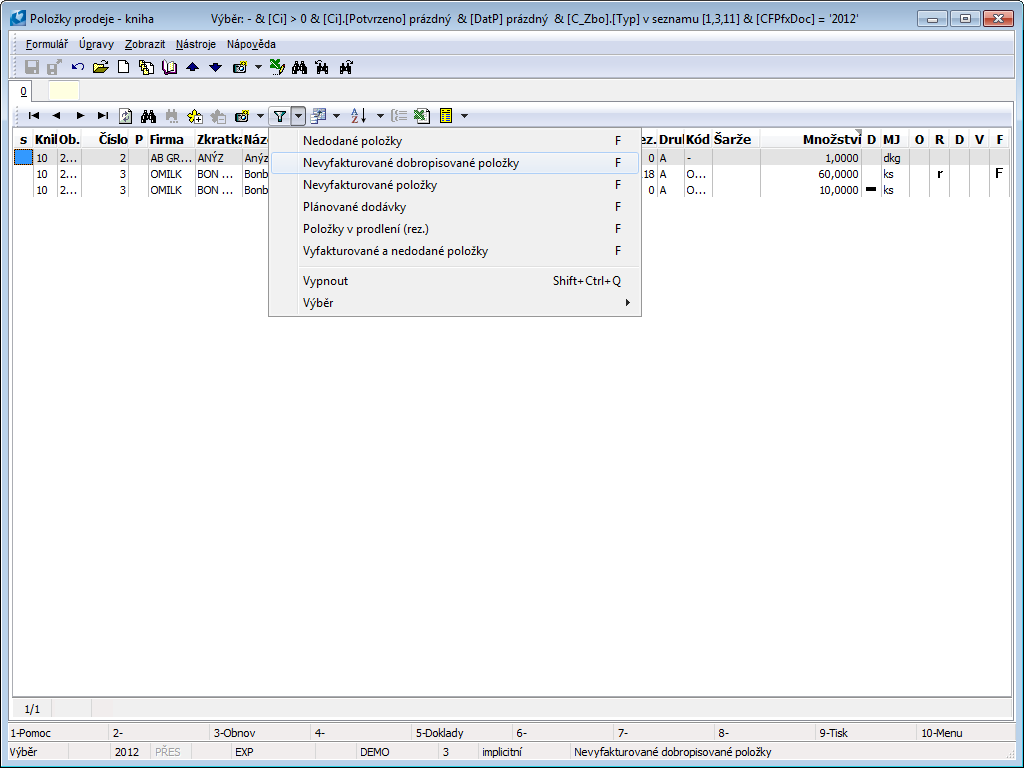
Task: Open the Zobrazit menu
Action: tap(145, 44)
